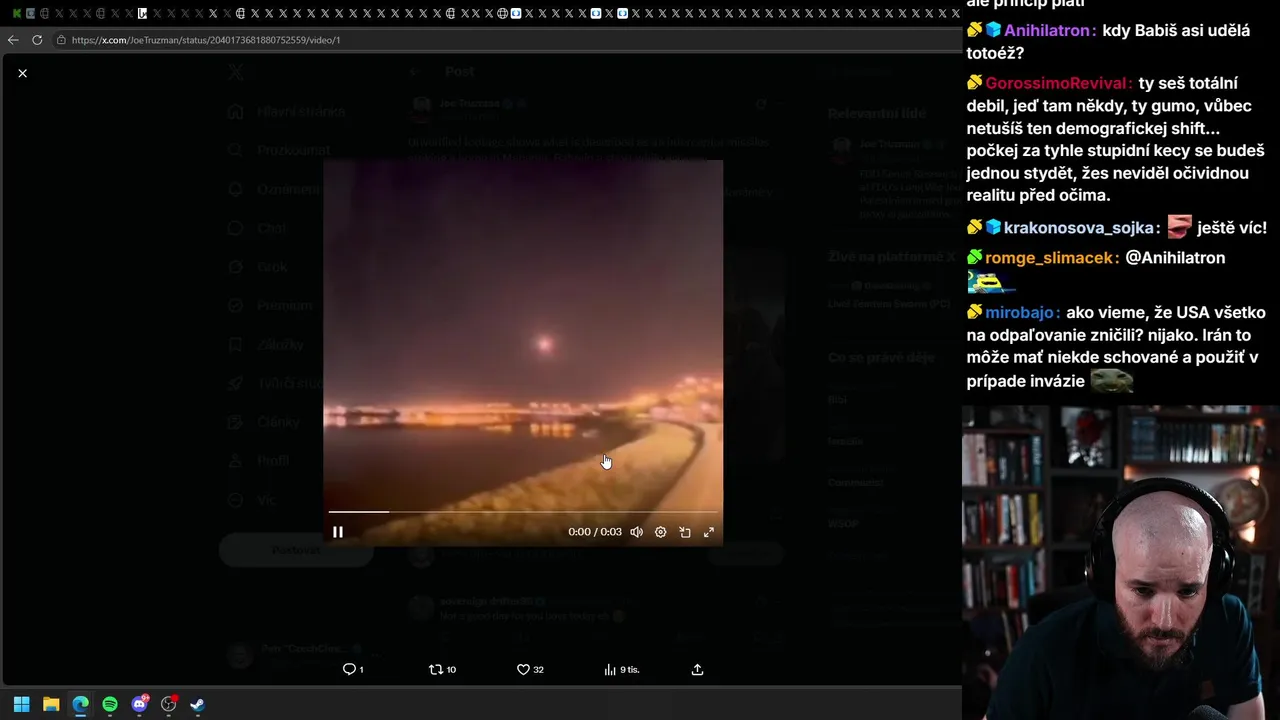
Task: Click the 0:00 / 0:03 time display
Action: (x=595, y=532)
